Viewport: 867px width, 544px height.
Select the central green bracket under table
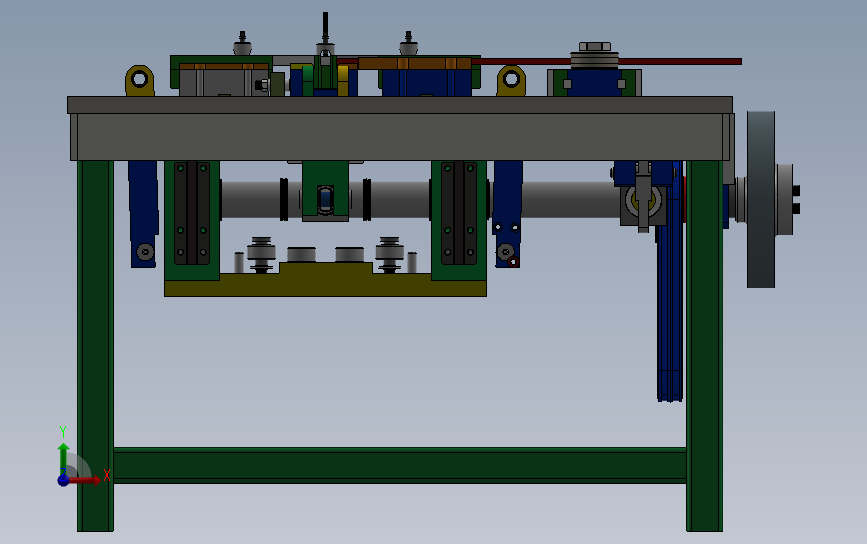325,191
